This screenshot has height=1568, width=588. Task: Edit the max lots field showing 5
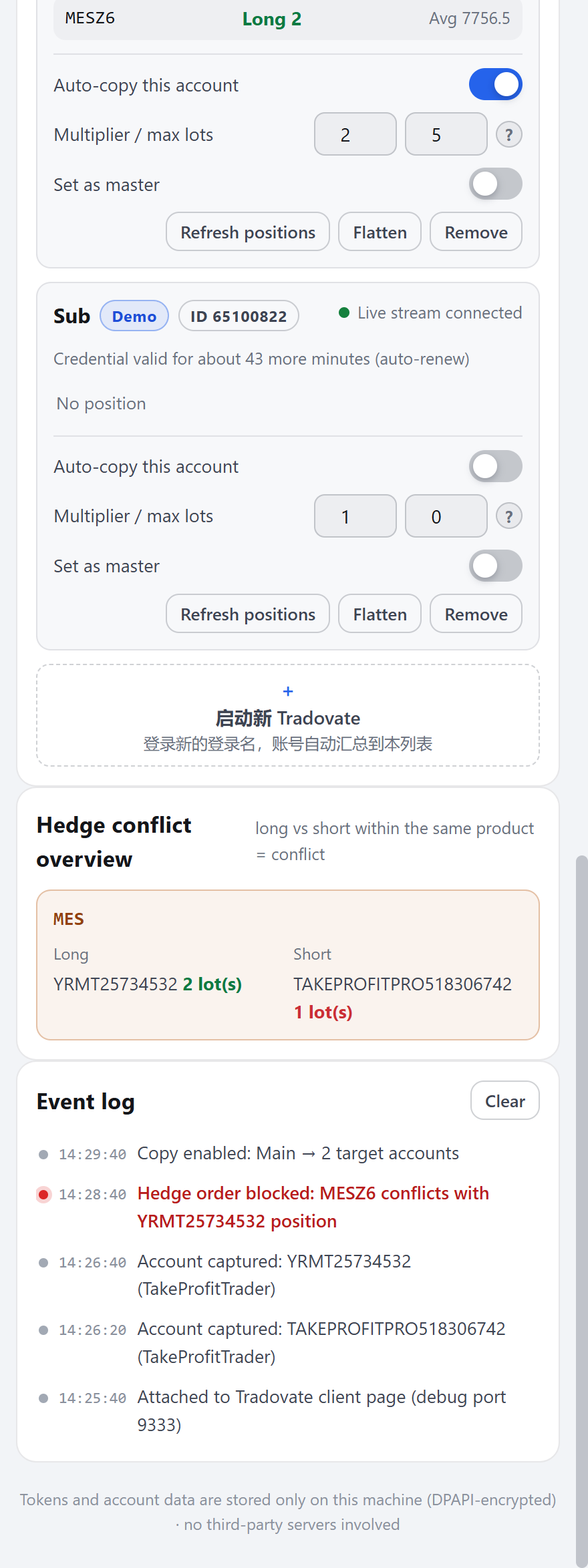point(446,134)
